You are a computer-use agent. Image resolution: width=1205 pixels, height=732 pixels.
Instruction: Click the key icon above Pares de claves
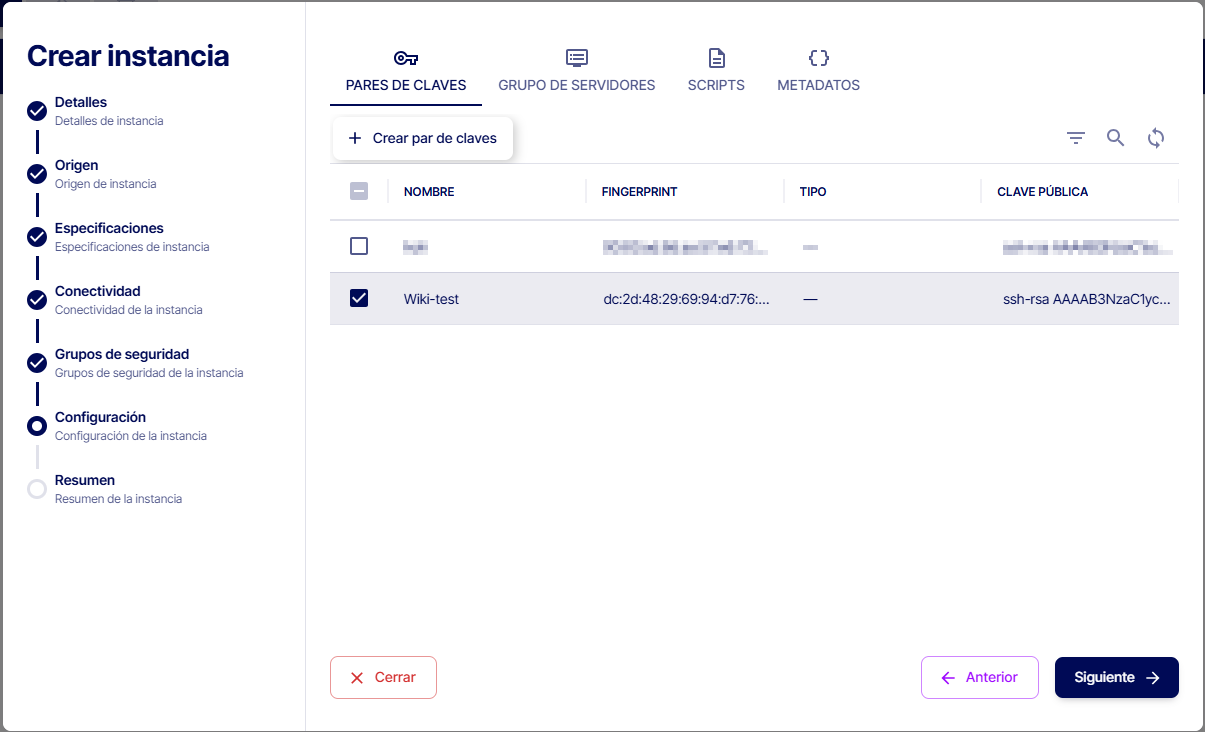point(406,58)
